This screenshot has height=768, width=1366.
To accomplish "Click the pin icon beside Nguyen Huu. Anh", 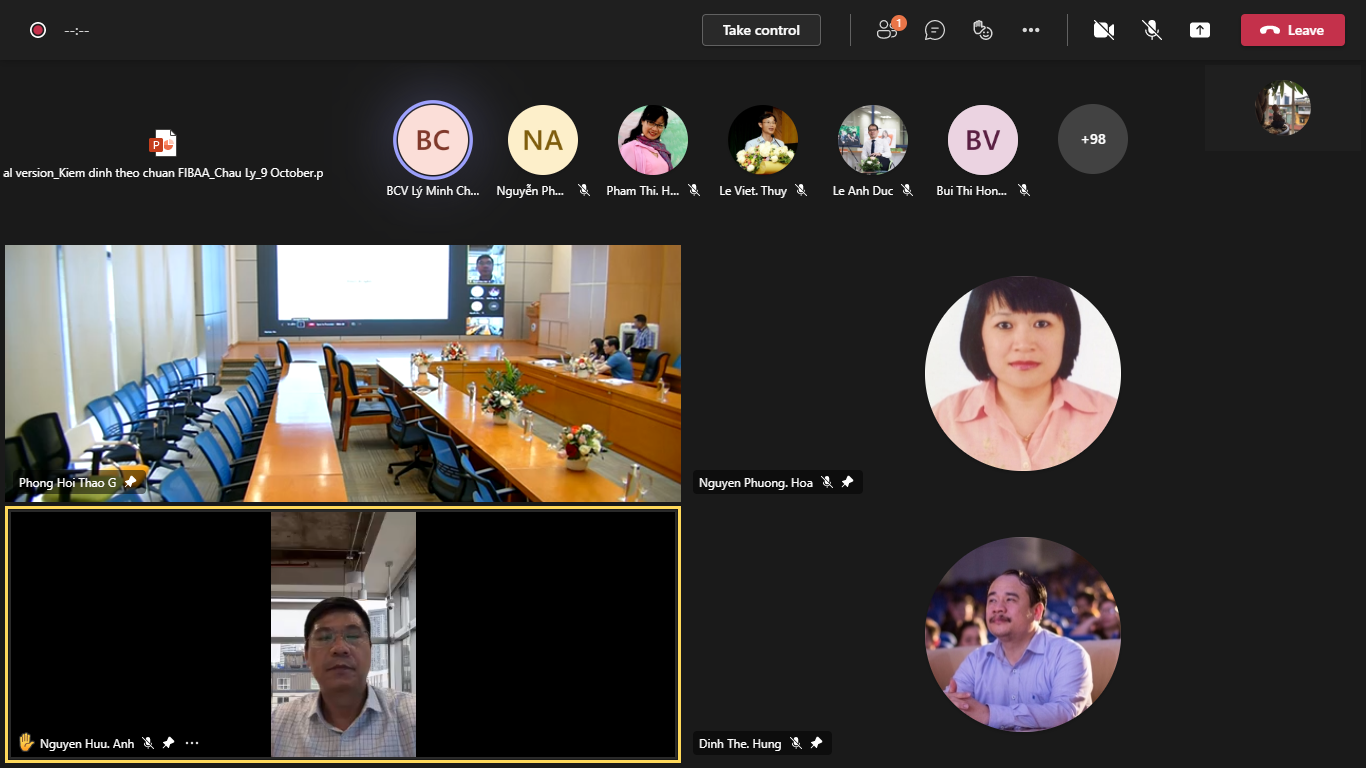I will (168, 743).
